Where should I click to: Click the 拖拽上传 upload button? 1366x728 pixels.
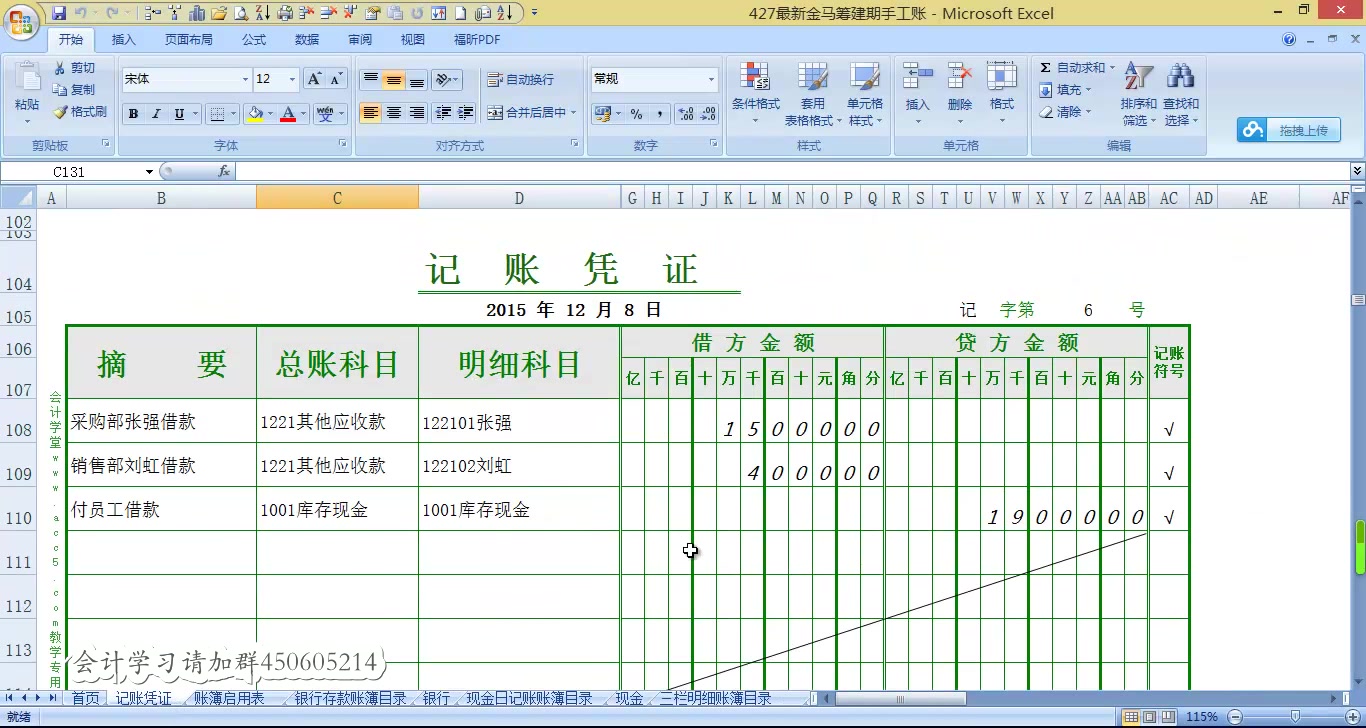(1289, 130)
